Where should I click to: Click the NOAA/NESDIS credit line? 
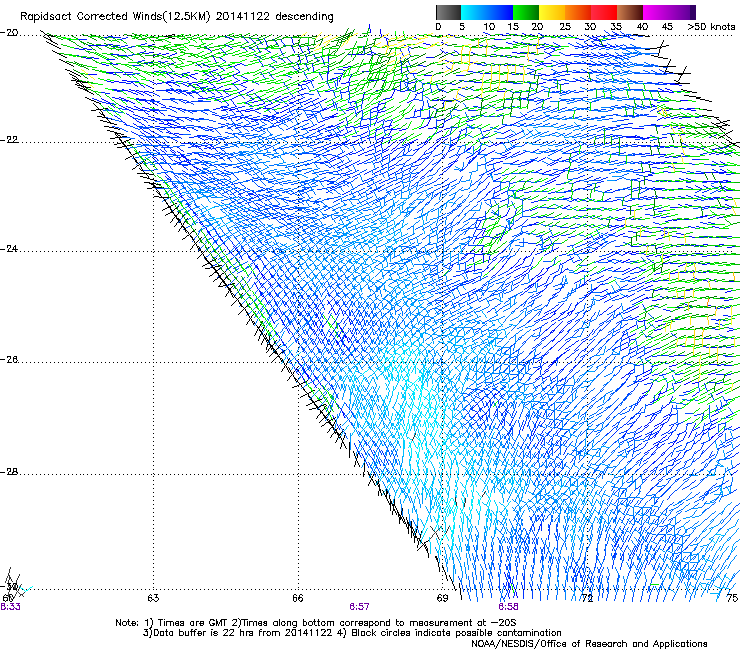(x=589, y=644)
